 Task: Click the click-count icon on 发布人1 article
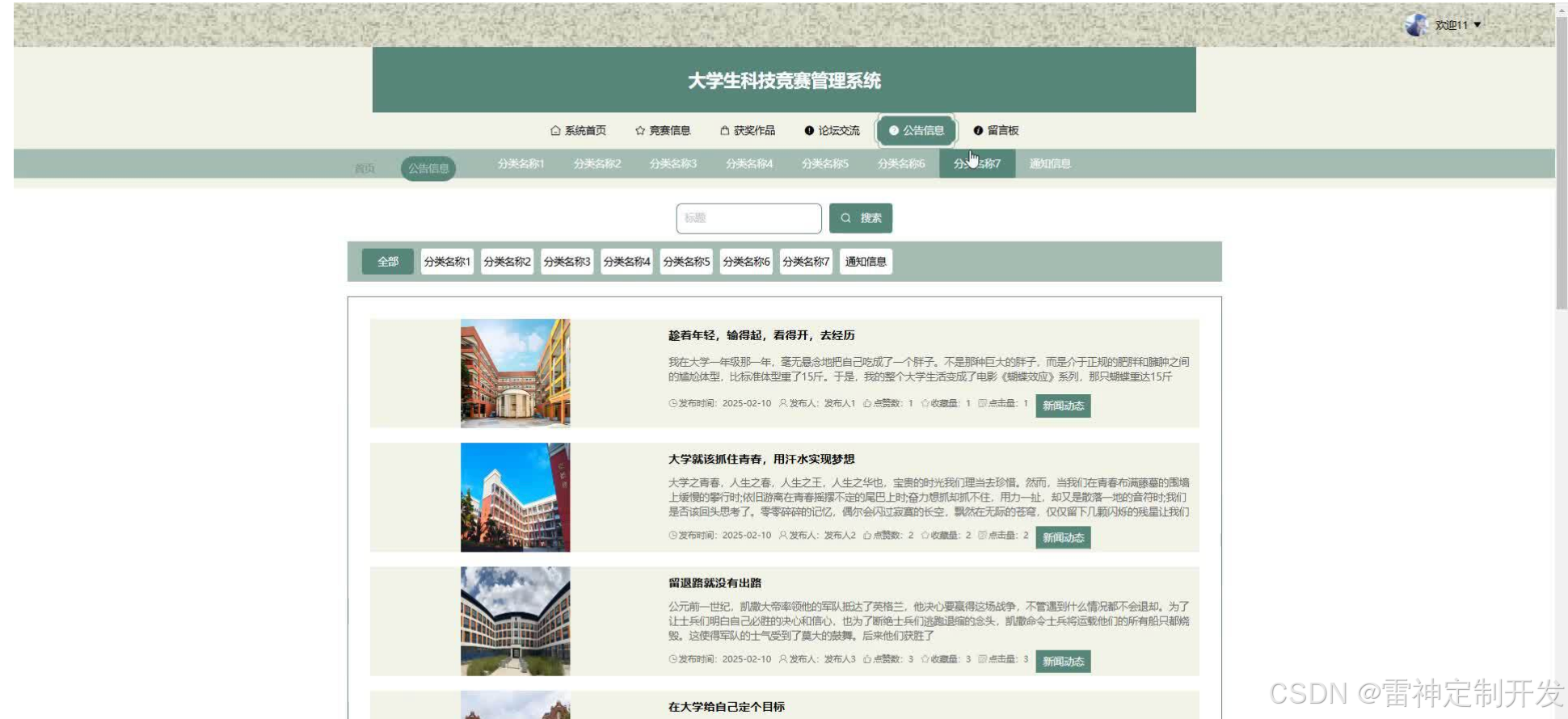(982, 403)
